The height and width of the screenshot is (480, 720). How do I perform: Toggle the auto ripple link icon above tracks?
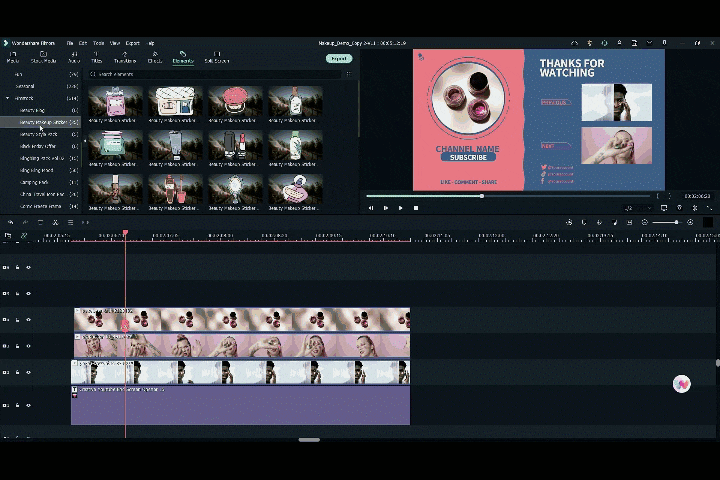pos(24,236)
